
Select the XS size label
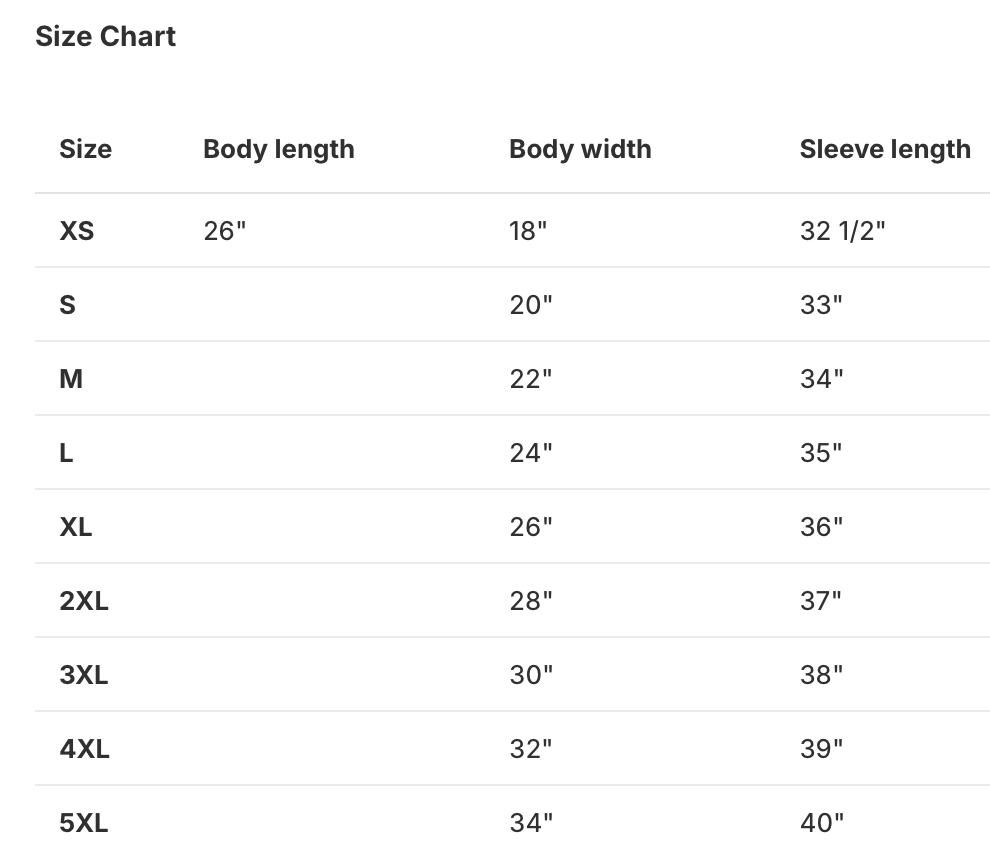pyautogui.click(x=76, y=231)
